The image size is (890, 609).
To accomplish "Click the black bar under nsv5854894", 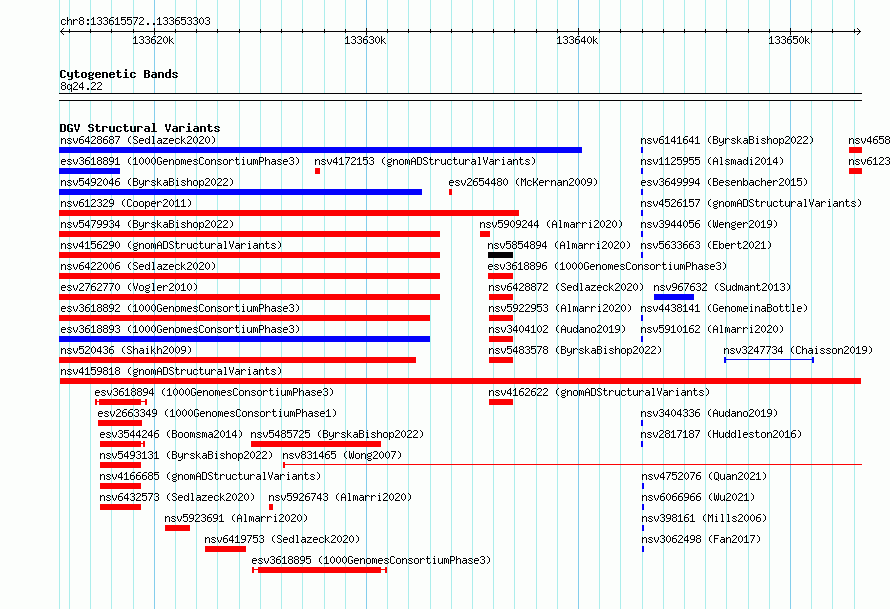I will (x=501, y=255).
